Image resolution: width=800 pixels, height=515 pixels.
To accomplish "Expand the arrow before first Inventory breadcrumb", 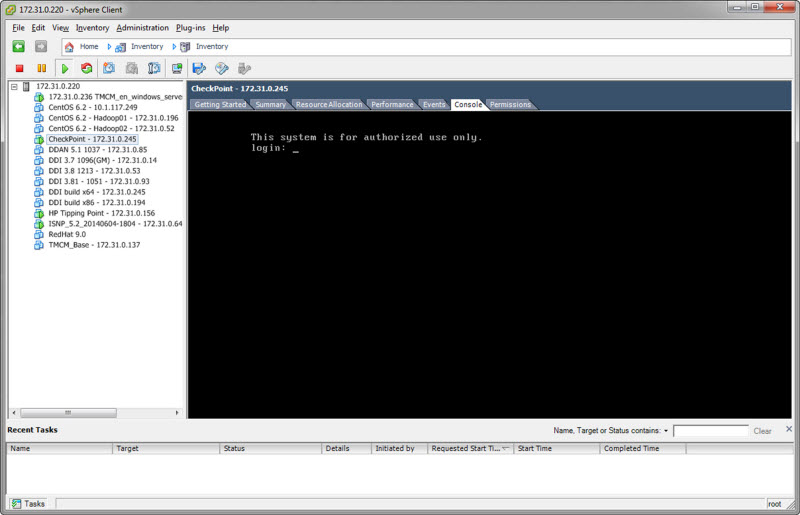I will [x=109, y=46].
